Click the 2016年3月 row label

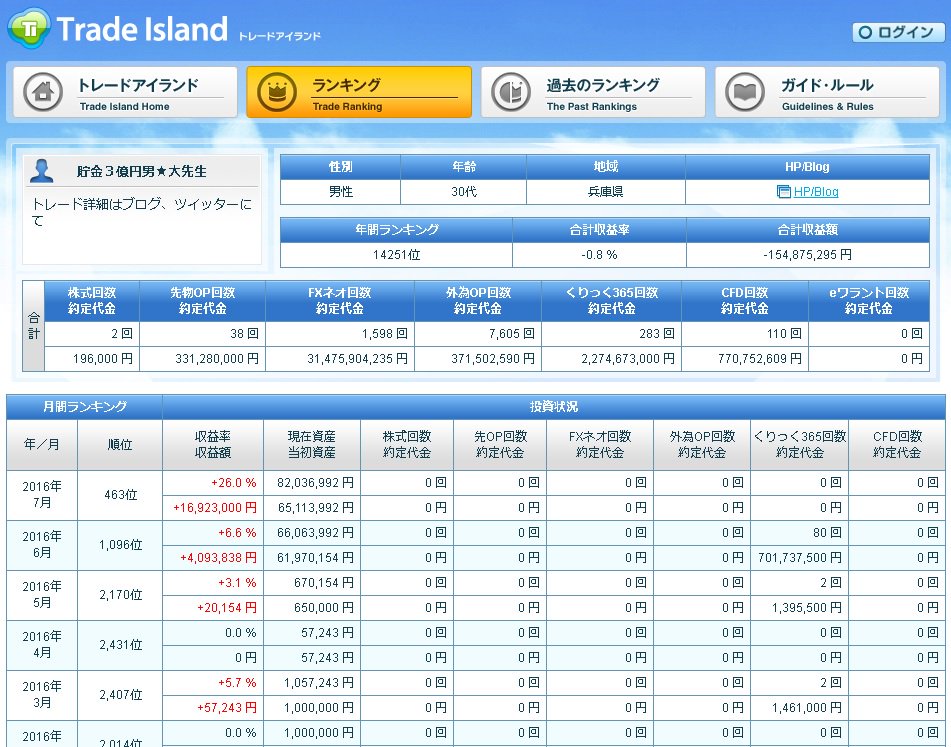(42, 695)
